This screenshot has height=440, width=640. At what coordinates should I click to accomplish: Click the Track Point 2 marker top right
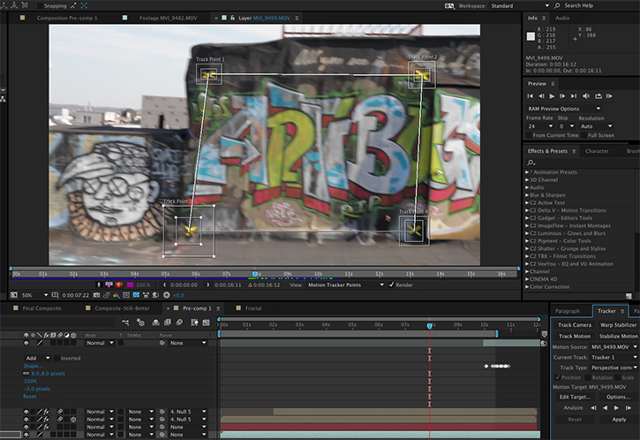click(x=422, y=75)
